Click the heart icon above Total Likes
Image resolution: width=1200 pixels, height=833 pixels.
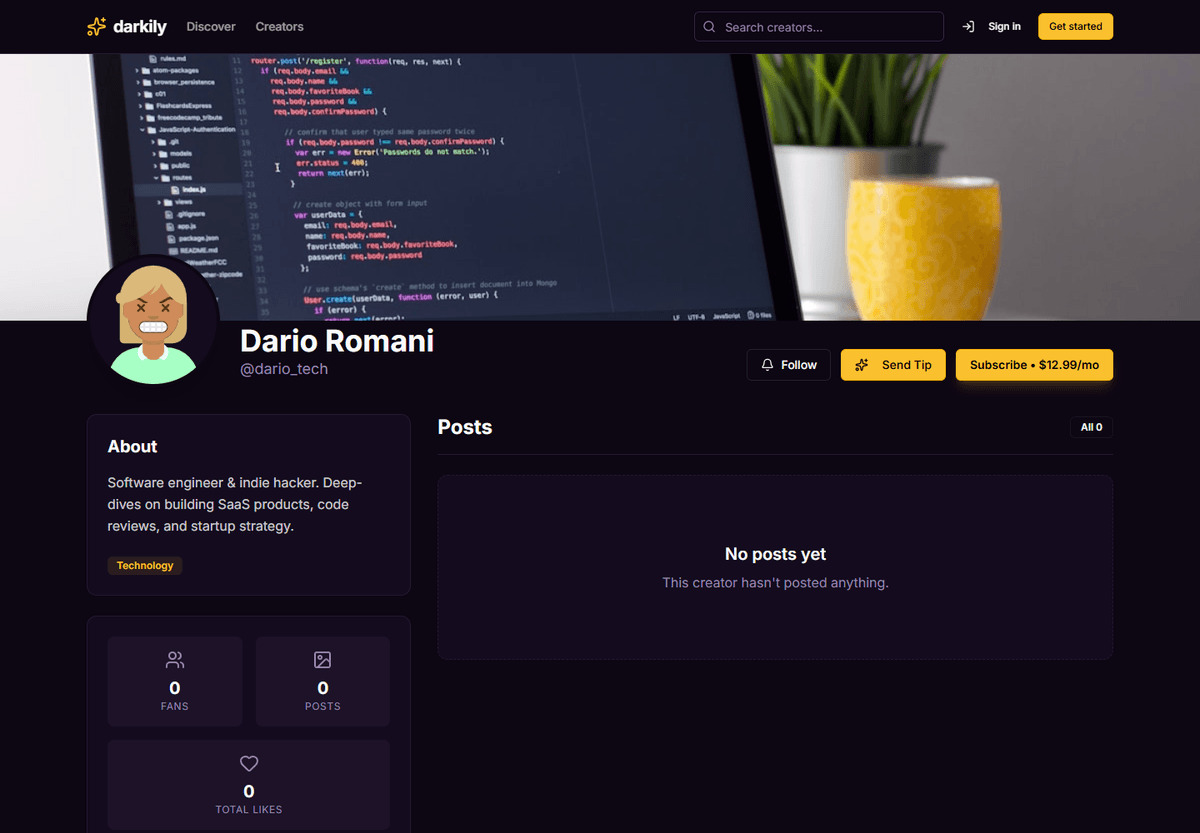(249, 764)
